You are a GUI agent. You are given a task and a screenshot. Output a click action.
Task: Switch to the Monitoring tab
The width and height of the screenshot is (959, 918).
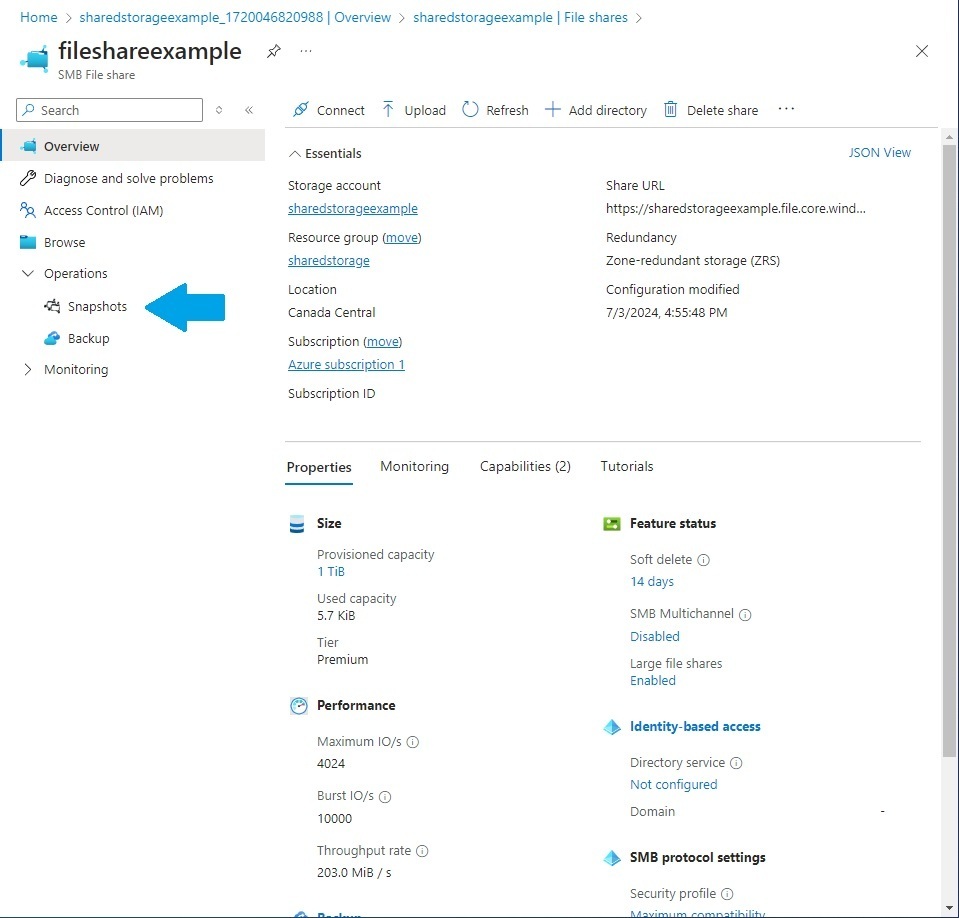pos(414,466)
